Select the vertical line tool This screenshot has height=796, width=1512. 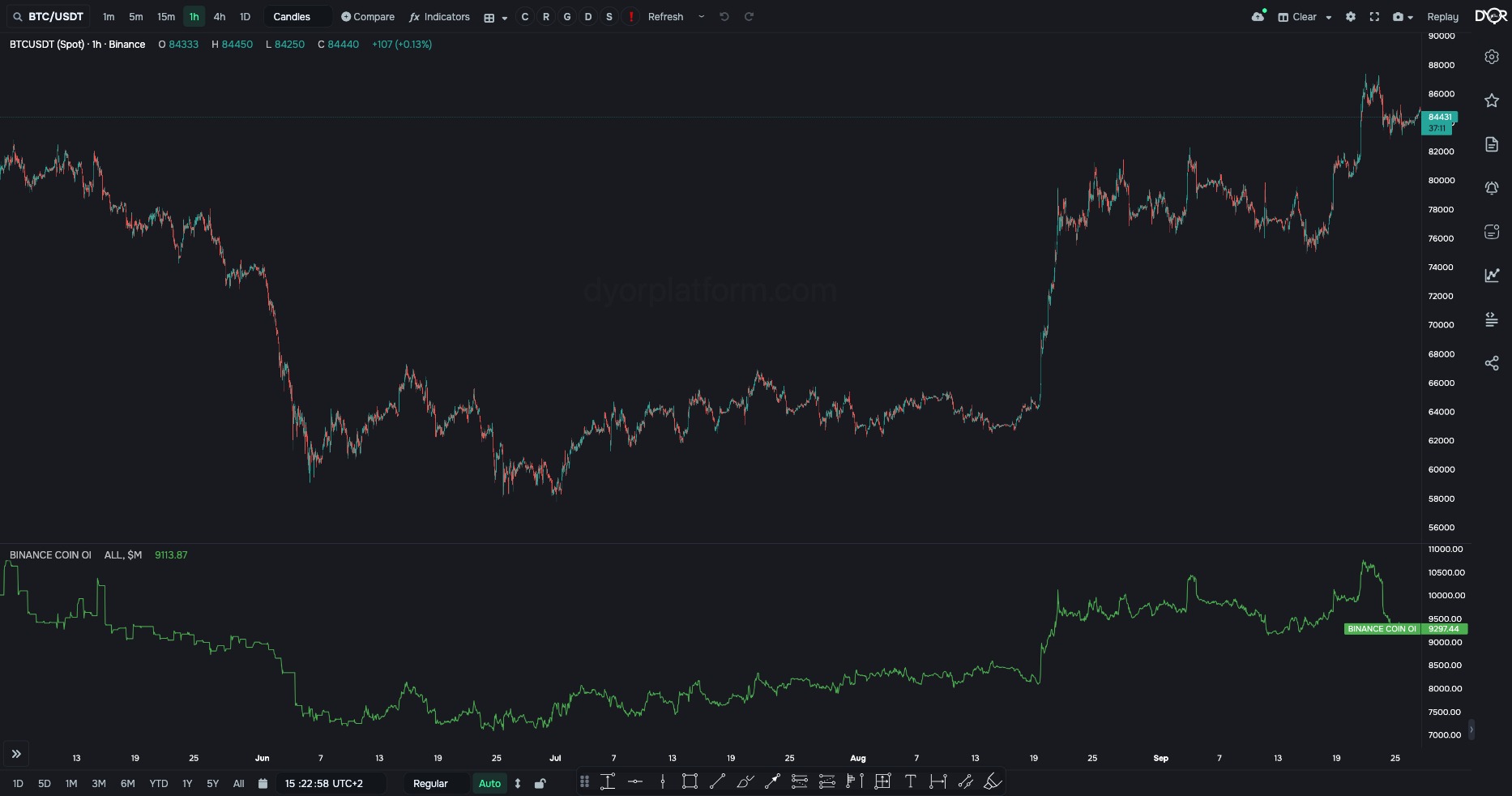(662, 781)
